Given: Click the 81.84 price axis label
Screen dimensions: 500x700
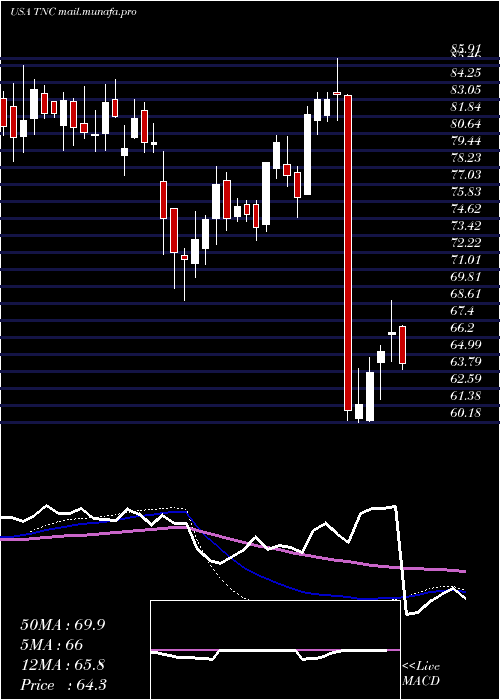Looking at the screenshot, I should (x=466, y=107).
